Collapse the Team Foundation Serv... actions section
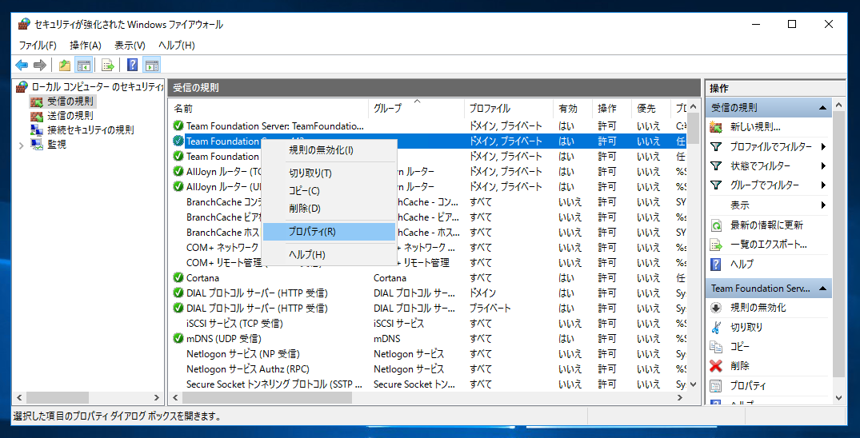Image resolution: width=860 pixels, height=438 pixels. (823, 288)
